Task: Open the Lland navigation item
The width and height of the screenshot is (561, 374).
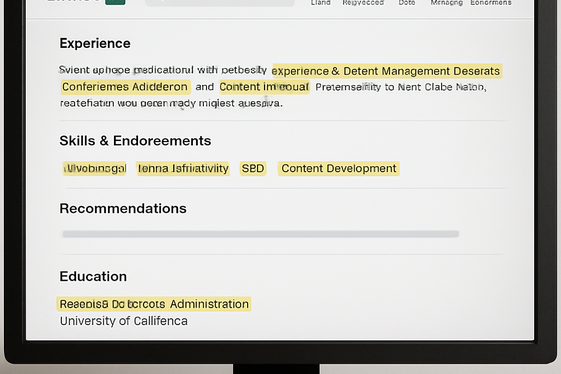Action: (x=321, y=3)
